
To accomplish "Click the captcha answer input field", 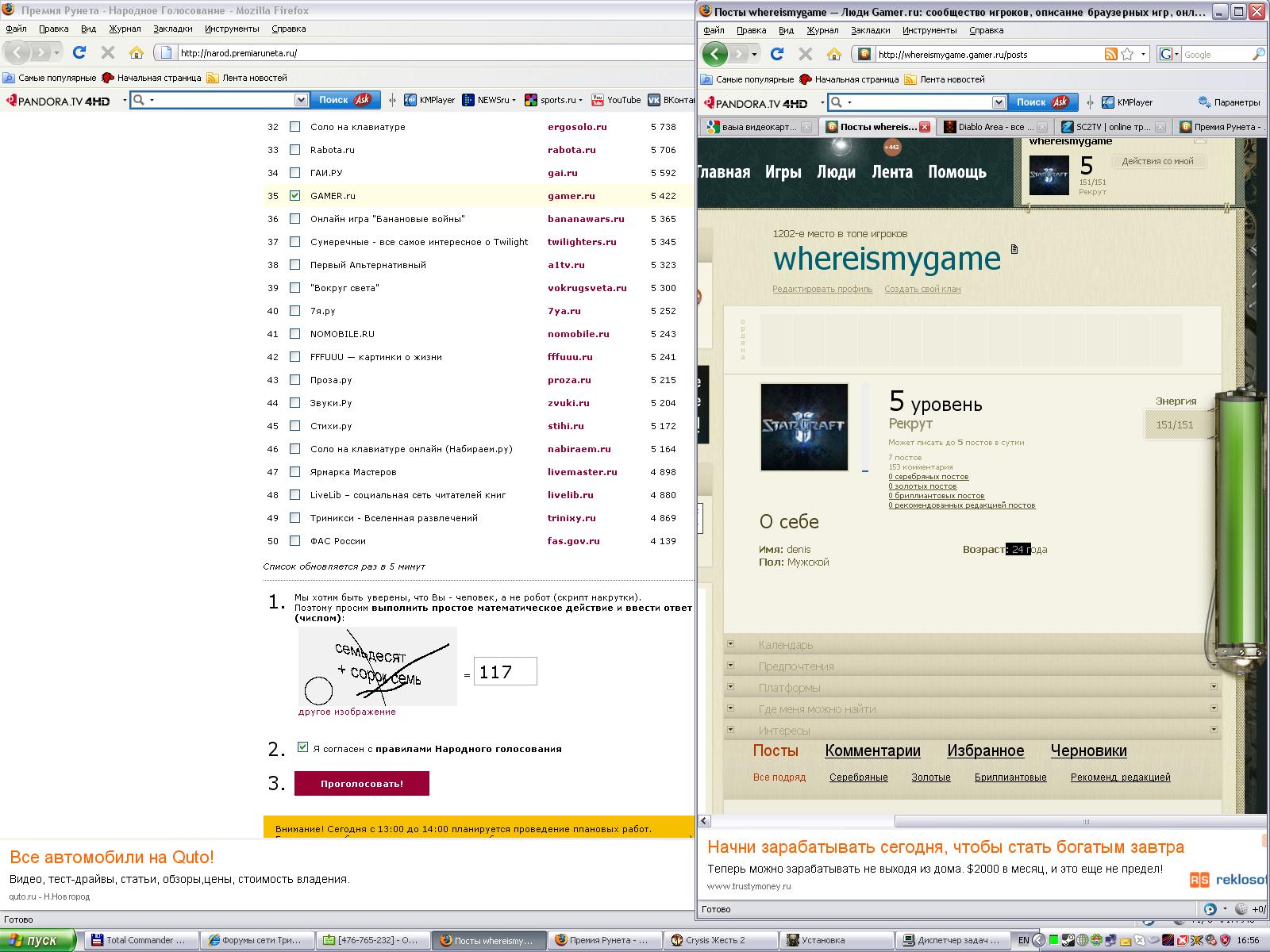I will coord(505,671).
